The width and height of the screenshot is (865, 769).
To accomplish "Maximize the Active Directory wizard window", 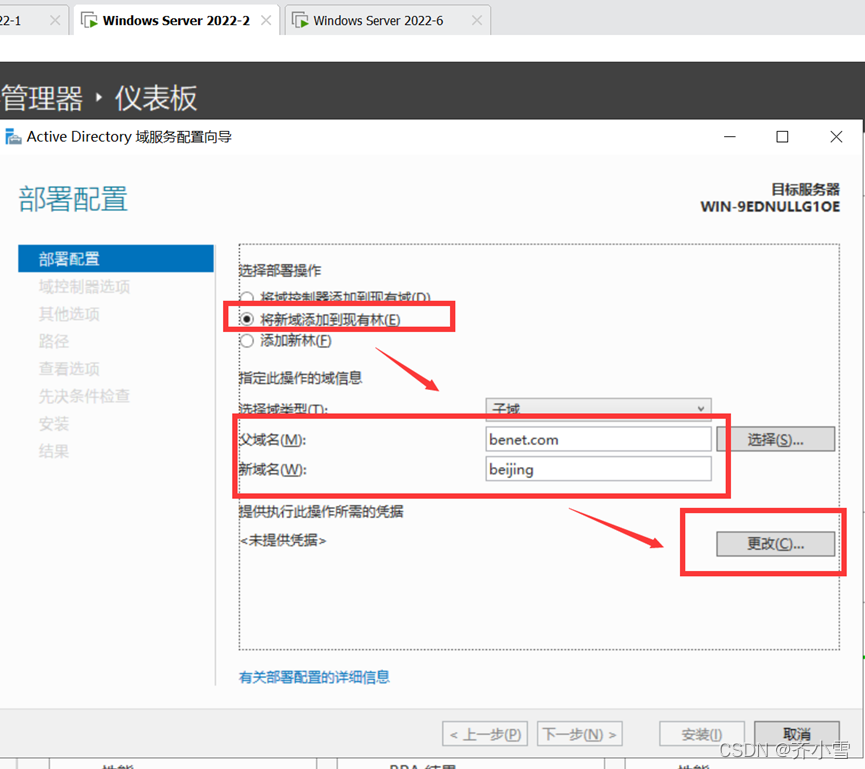I will click(x=782, y=136).
